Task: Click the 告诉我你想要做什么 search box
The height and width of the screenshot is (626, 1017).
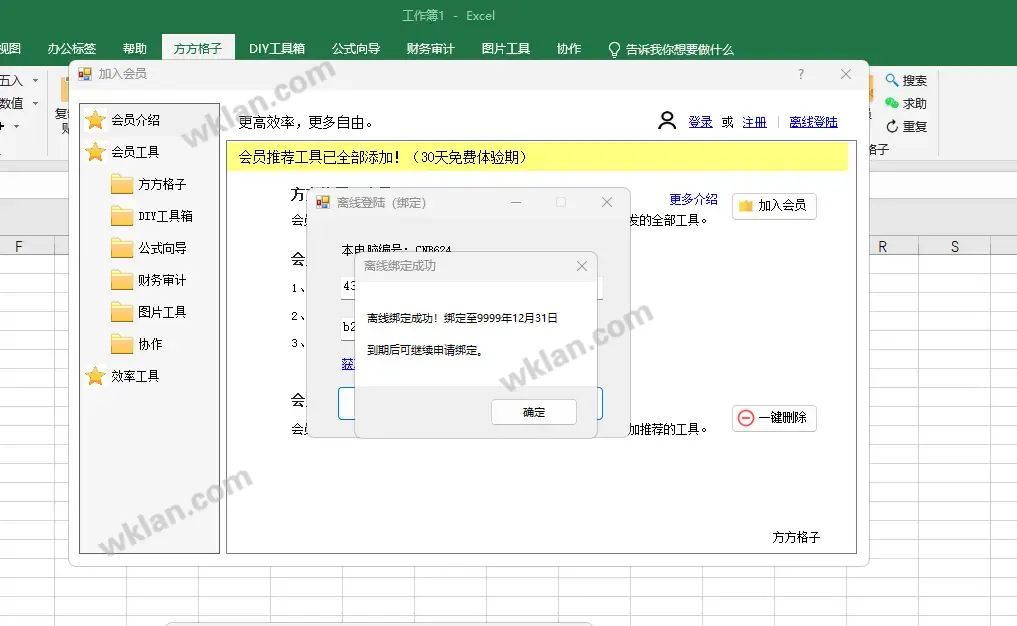Action: (671, 49)
